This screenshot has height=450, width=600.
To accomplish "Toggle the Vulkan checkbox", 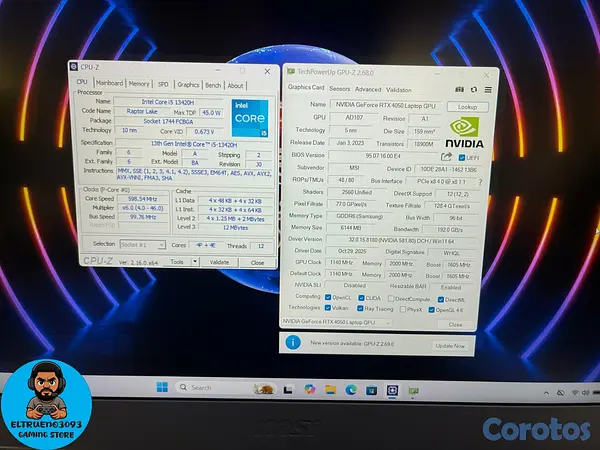I will (328, 308).
